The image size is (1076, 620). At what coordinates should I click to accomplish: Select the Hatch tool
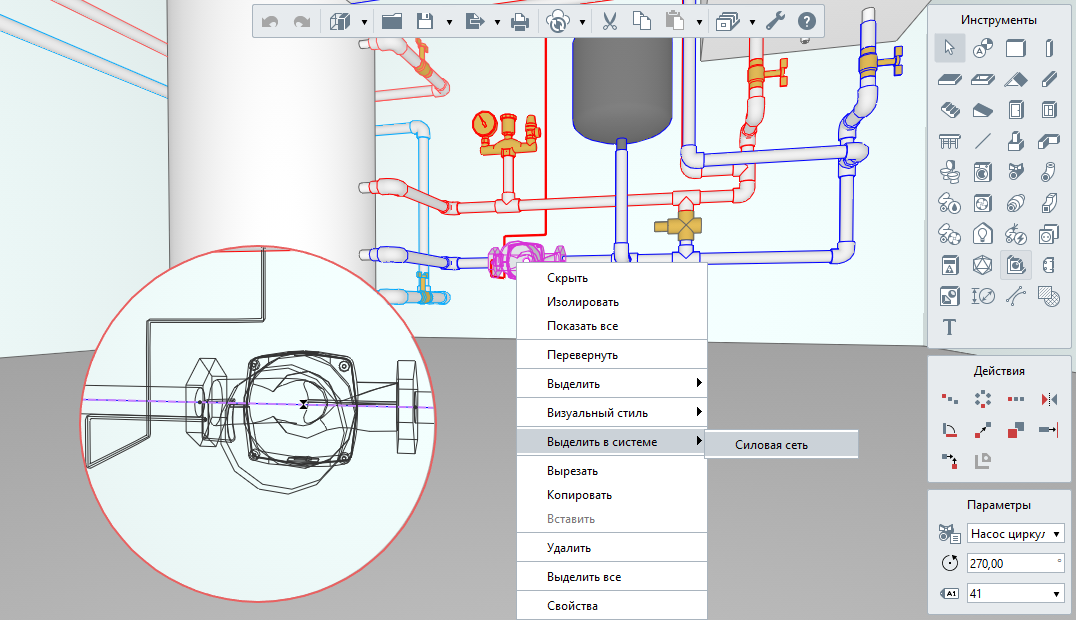point(1049,296)
